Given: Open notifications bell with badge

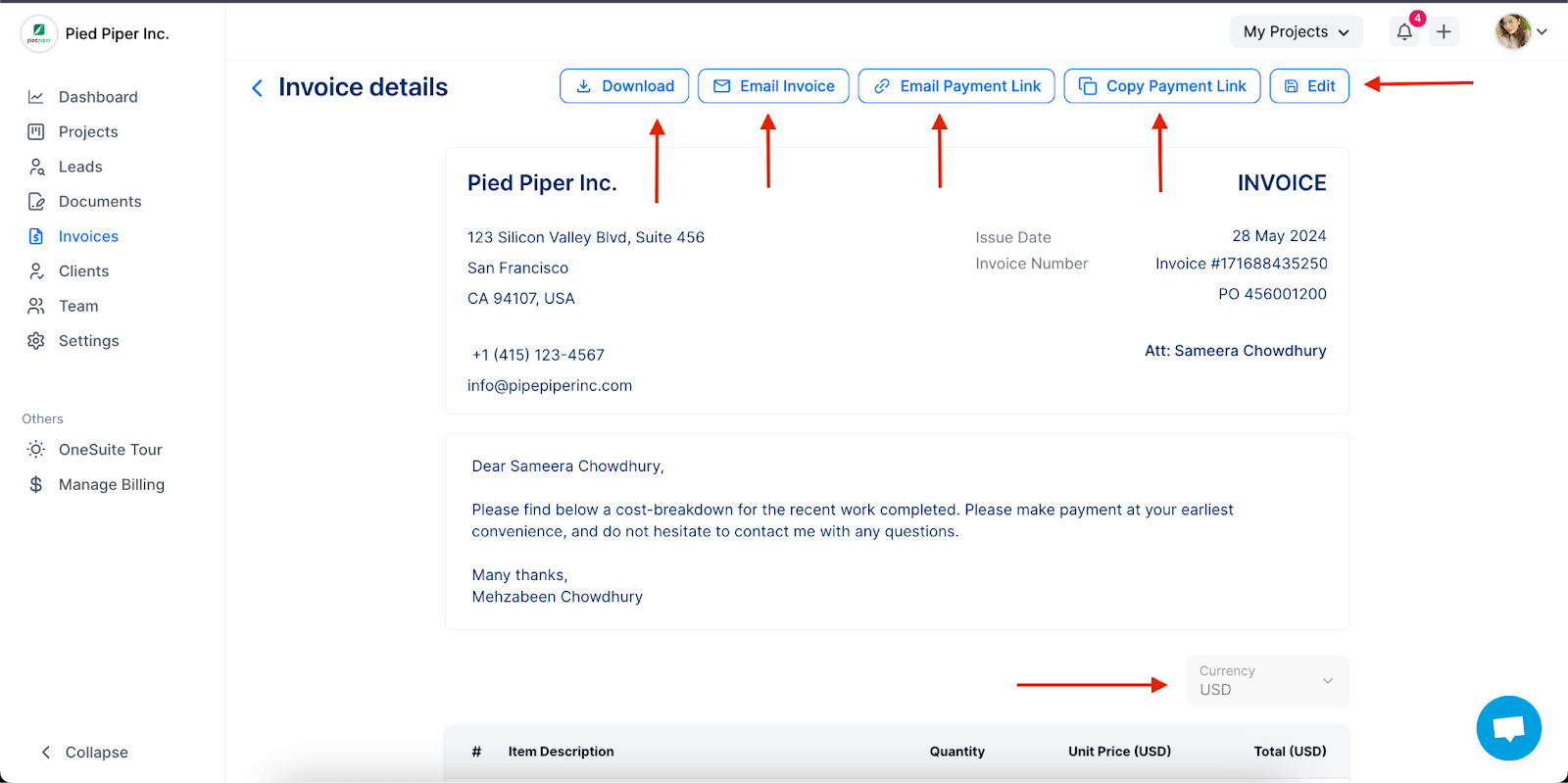Looking at the screenshot, I should click(1406, 30).
